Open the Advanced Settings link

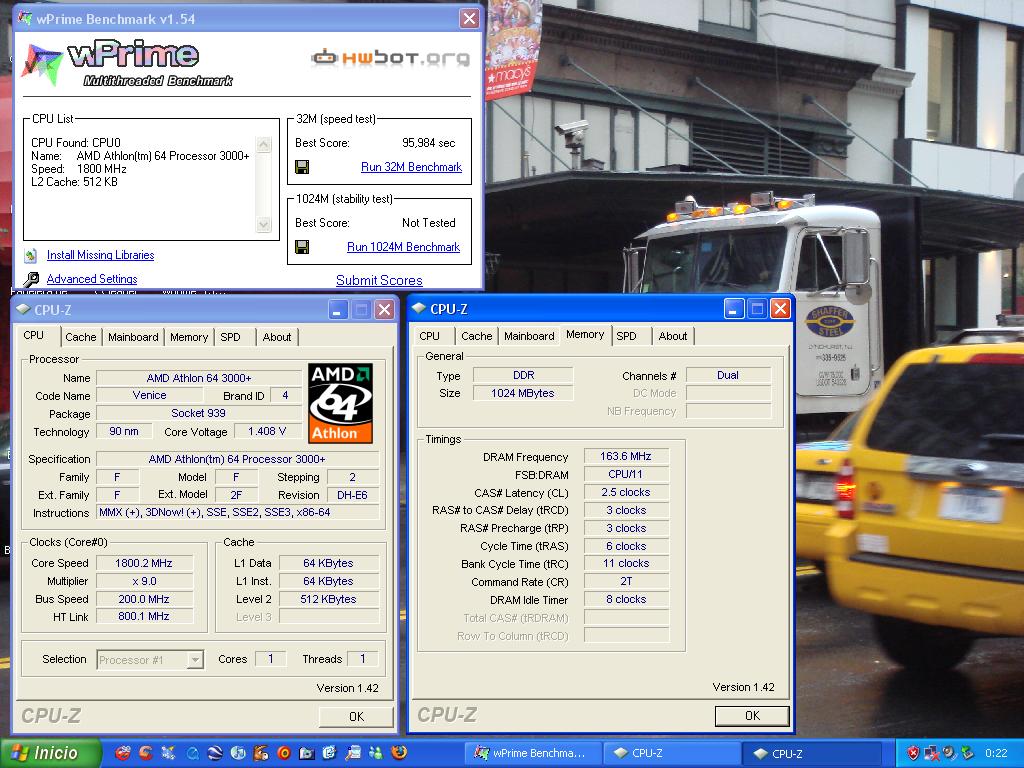pyautogui.click(x=92, y=279)
